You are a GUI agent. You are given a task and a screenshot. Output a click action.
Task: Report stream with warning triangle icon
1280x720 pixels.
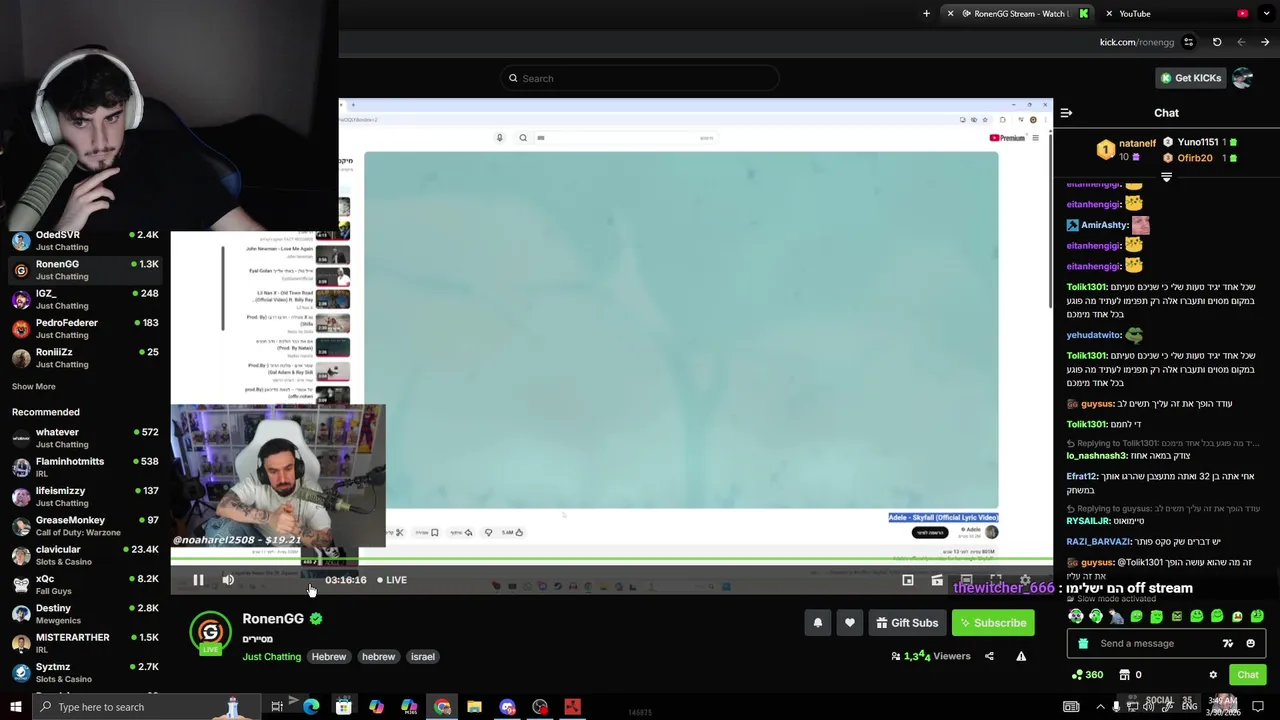tap(1021, 656)
